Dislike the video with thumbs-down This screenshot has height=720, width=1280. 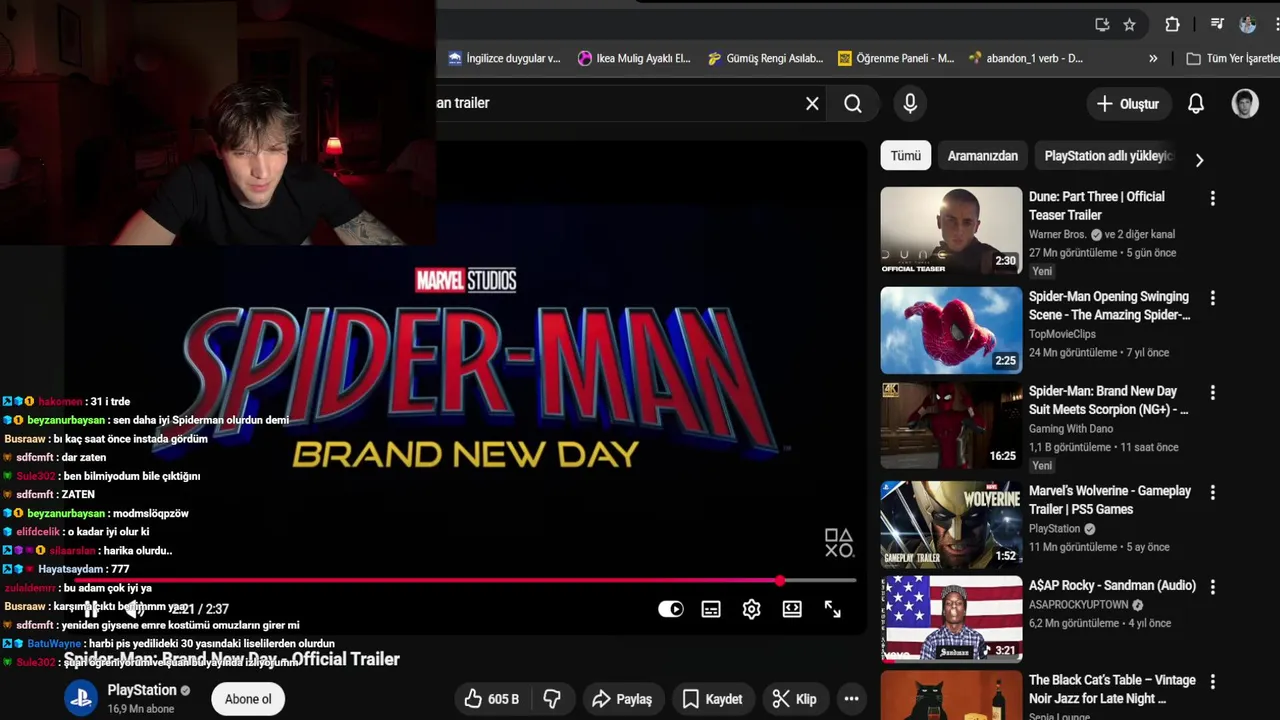pyautogui.click(x=552, y=699)
